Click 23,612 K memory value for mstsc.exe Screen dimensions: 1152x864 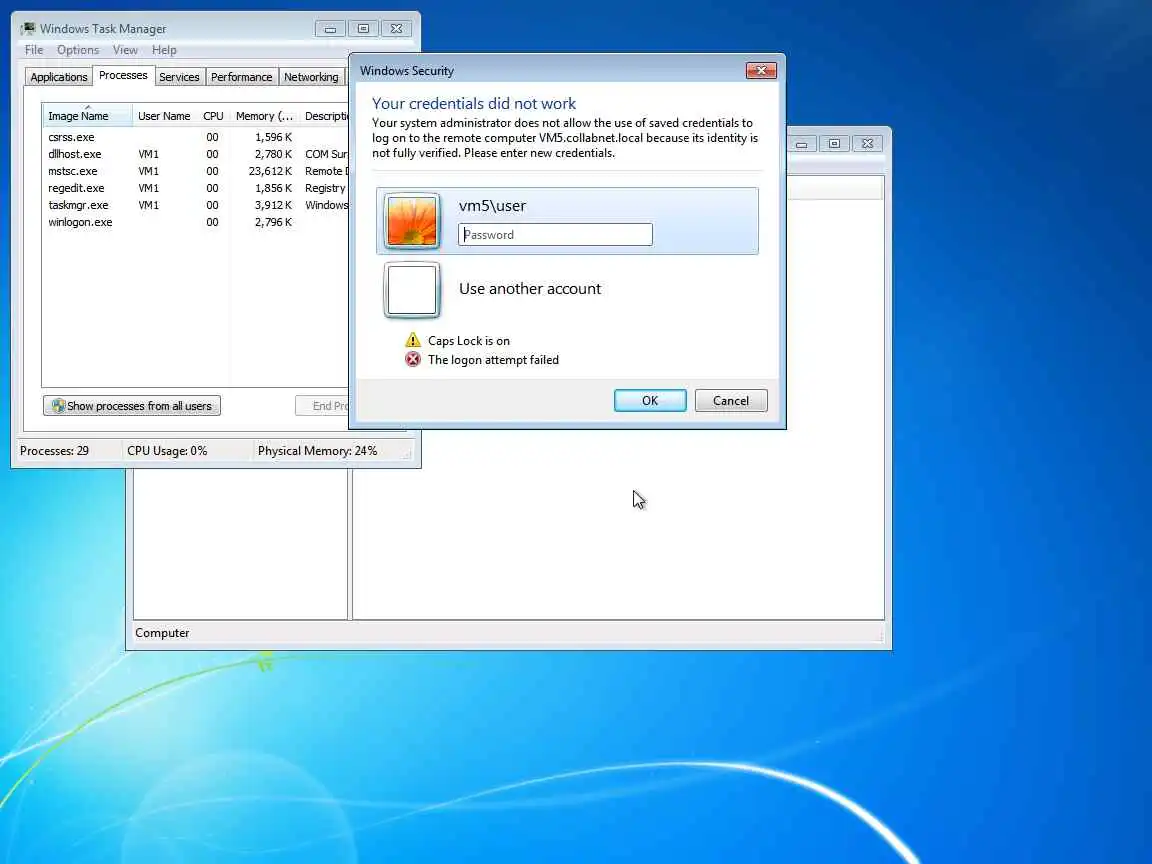[x=270, y=171]
